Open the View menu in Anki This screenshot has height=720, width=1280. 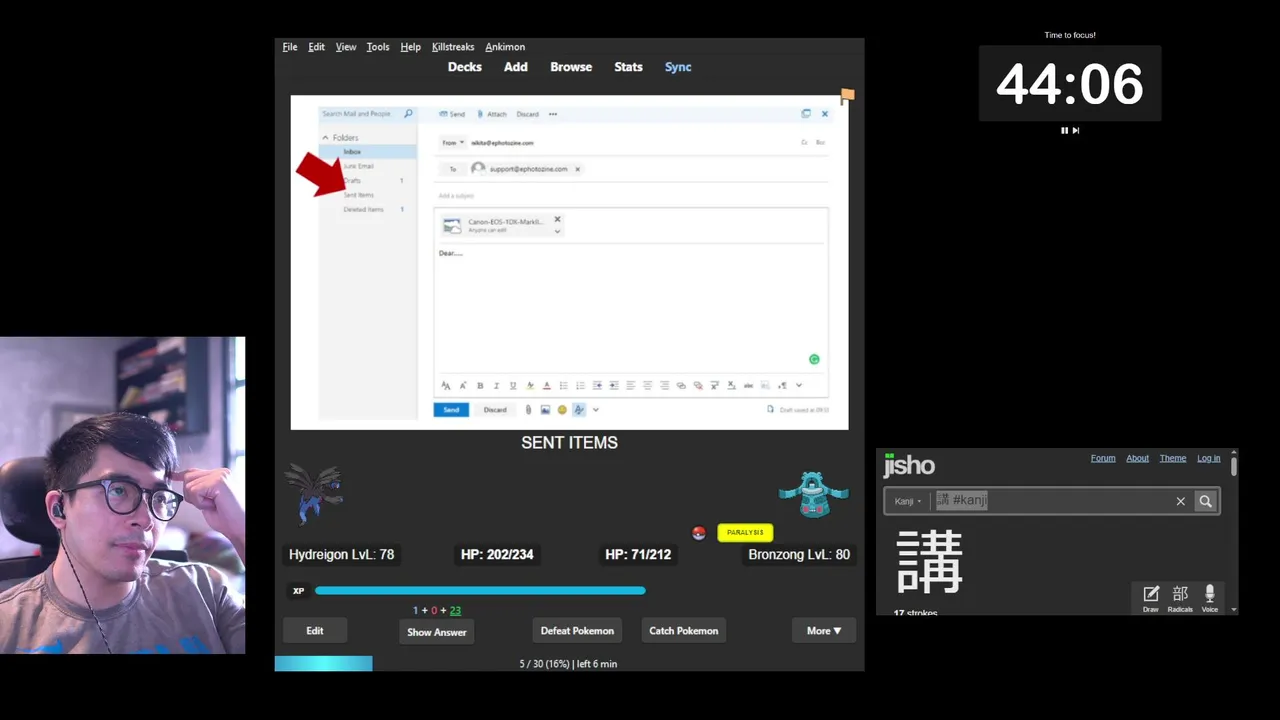pos(346,47)
